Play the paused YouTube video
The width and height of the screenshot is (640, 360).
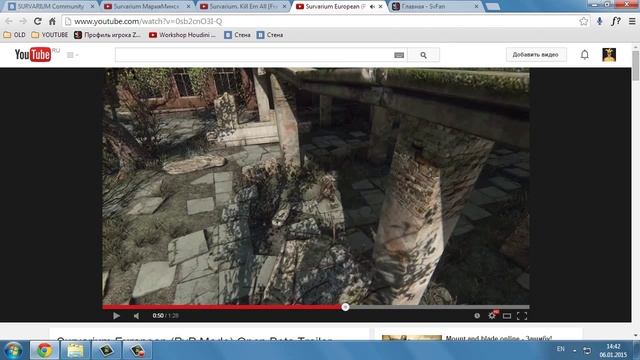(116, 316)
